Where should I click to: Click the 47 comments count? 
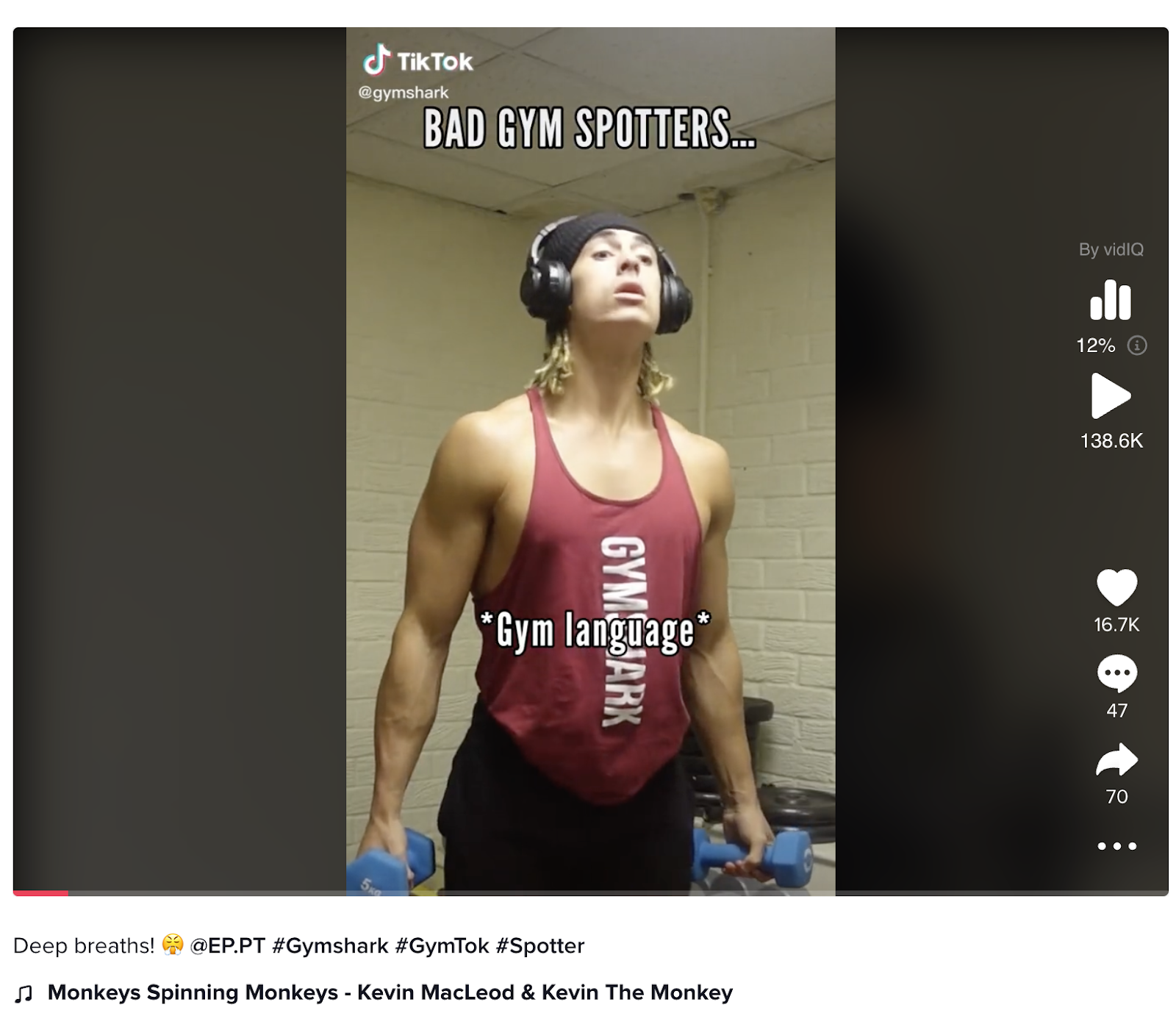(x=1116, y=711)
